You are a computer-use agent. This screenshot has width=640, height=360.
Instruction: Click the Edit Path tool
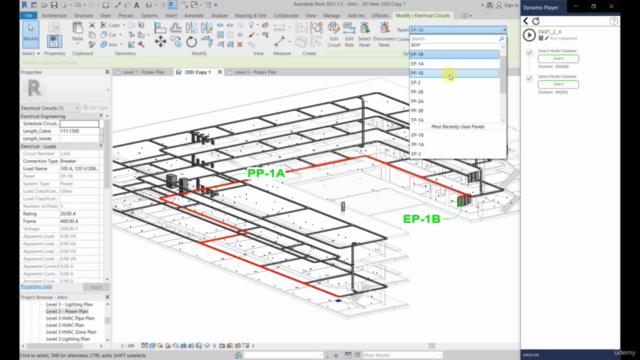click(349, 34)
